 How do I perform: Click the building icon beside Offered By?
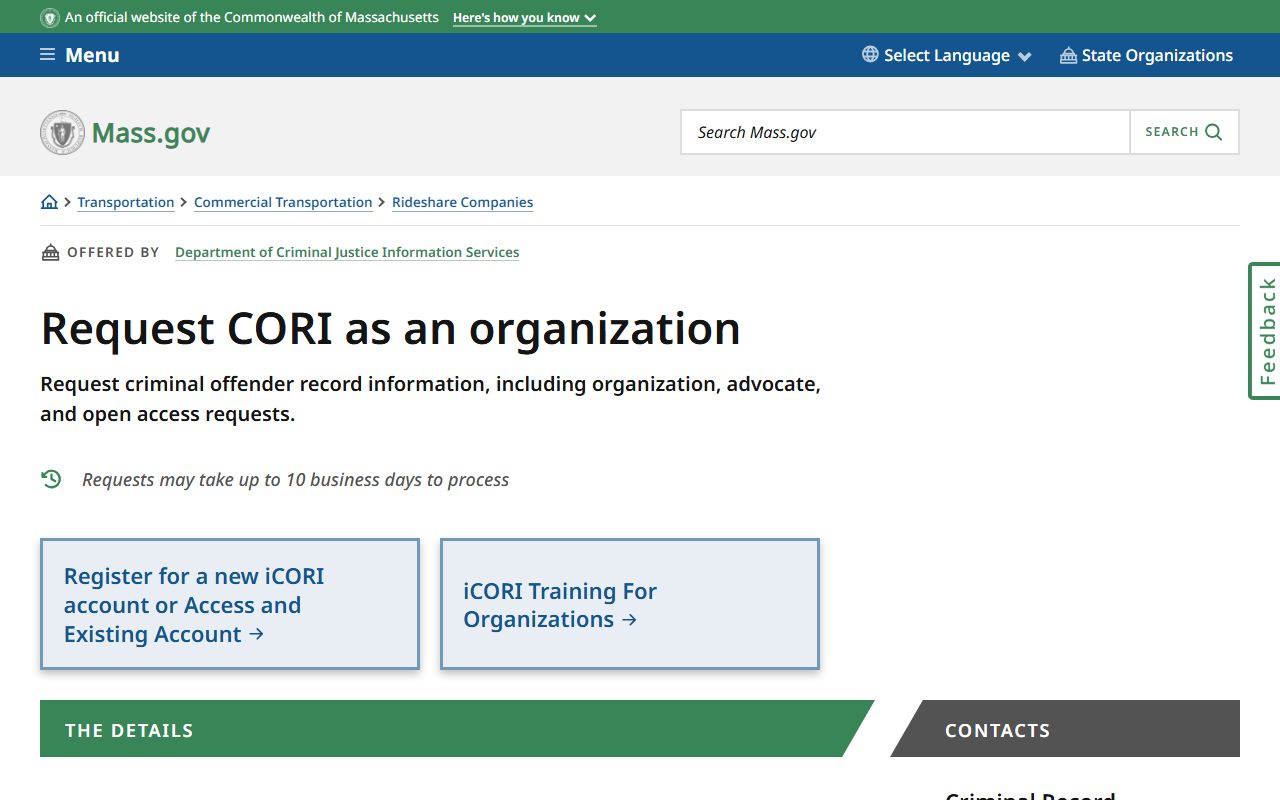pos(50,252)
